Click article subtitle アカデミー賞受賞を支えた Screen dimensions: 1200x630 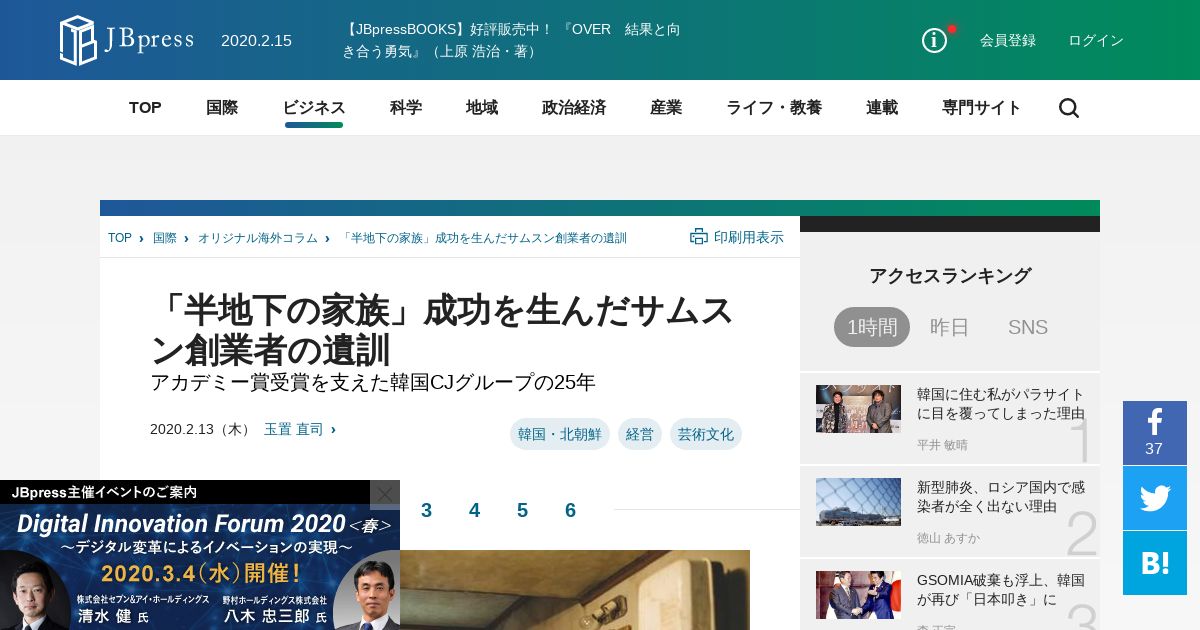373,382
